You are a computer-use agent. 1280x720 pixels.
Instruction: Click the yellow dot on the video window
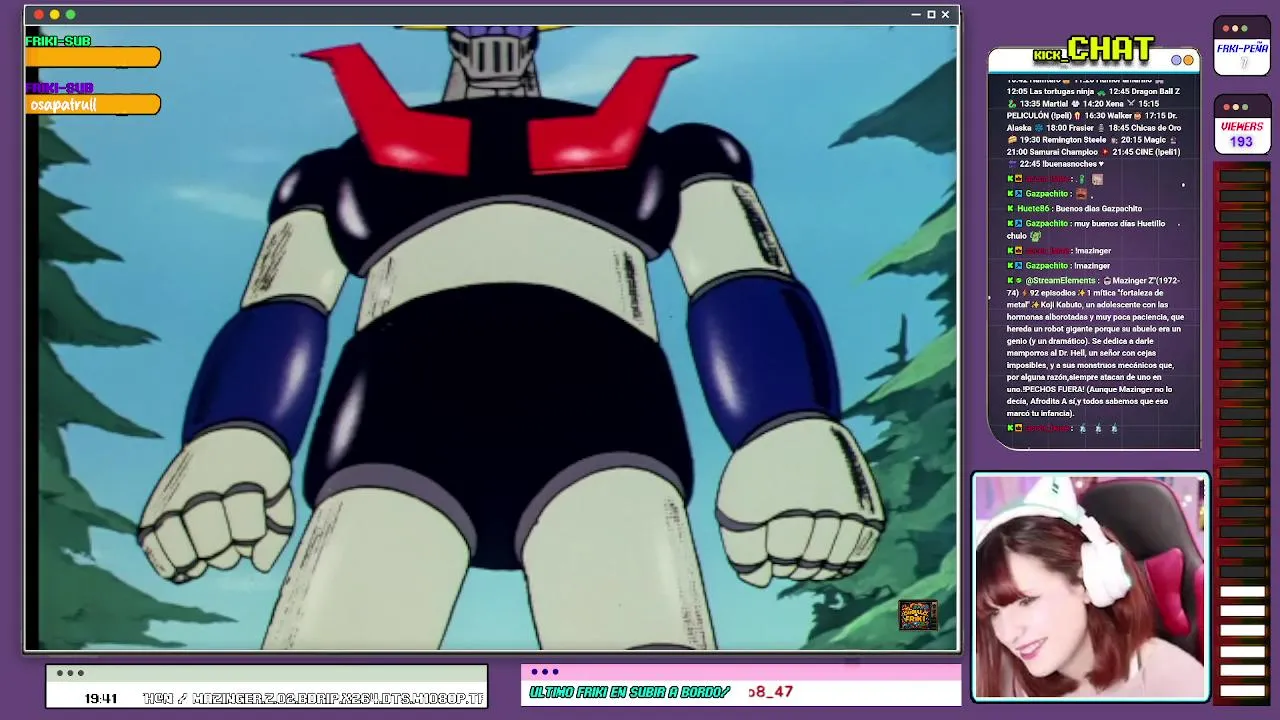point(55,15)
